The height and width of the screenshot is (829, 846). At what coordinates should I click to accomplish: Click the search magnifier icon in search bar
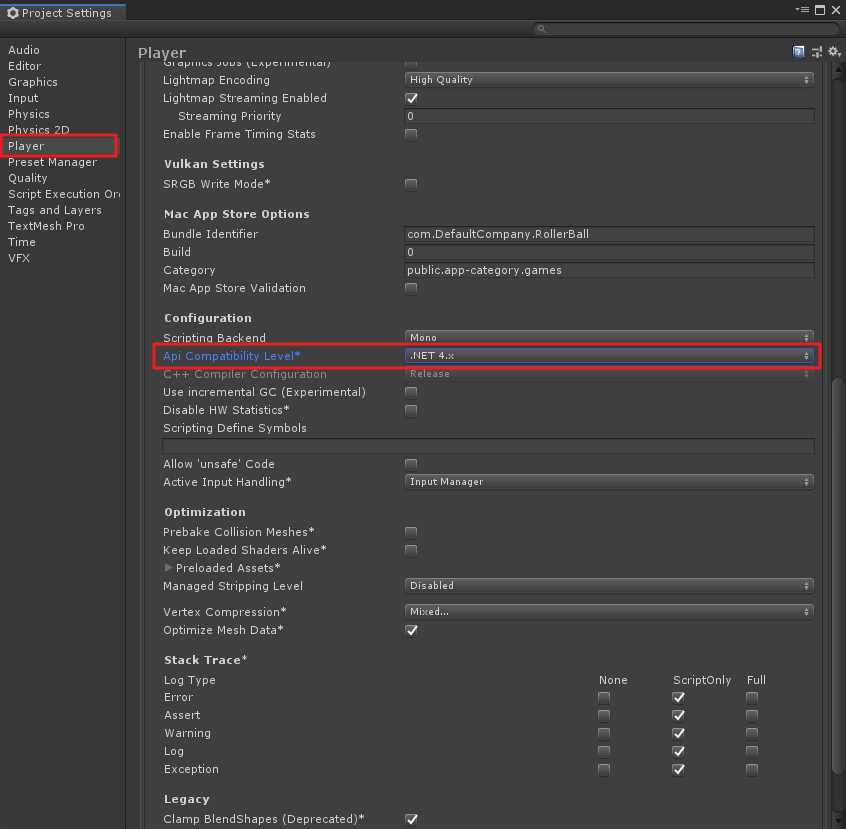541,29
